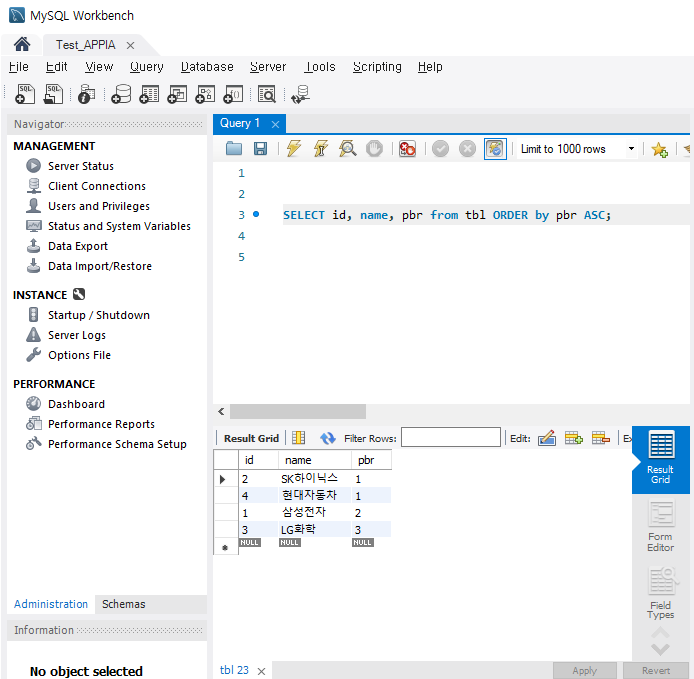Open the inspector for selected object
The height and width of the screenshot is (679, 694).
pos(86,94)
